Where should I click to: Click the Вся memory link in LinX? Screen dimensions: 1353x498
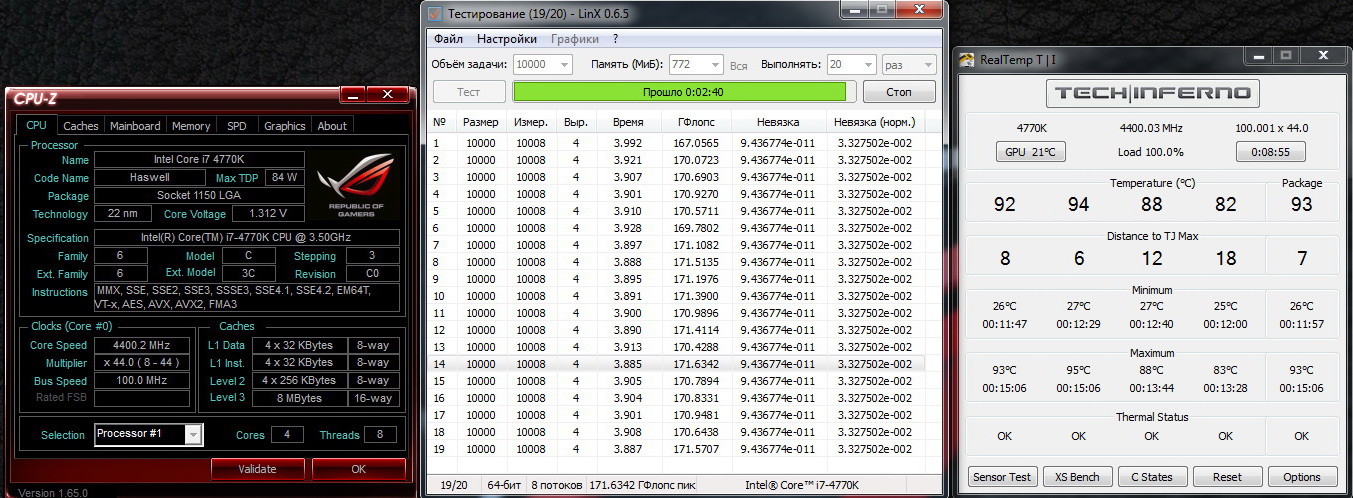coord(739,65)
